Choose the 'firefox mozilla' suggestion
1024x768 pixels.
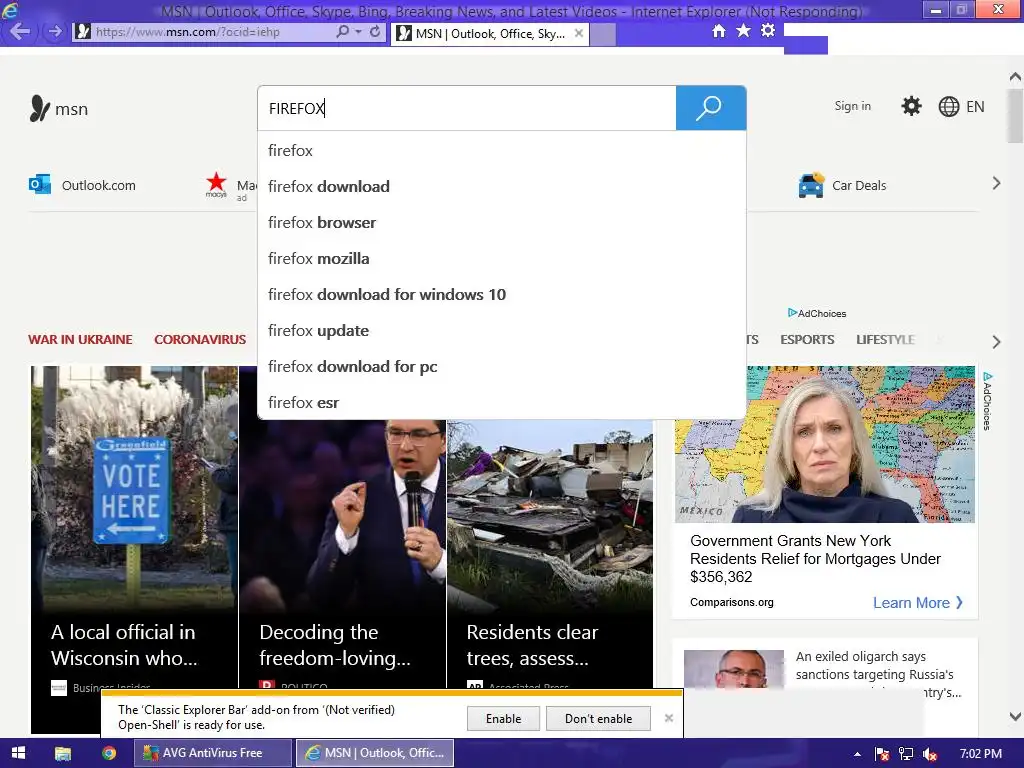coord(502,259)
